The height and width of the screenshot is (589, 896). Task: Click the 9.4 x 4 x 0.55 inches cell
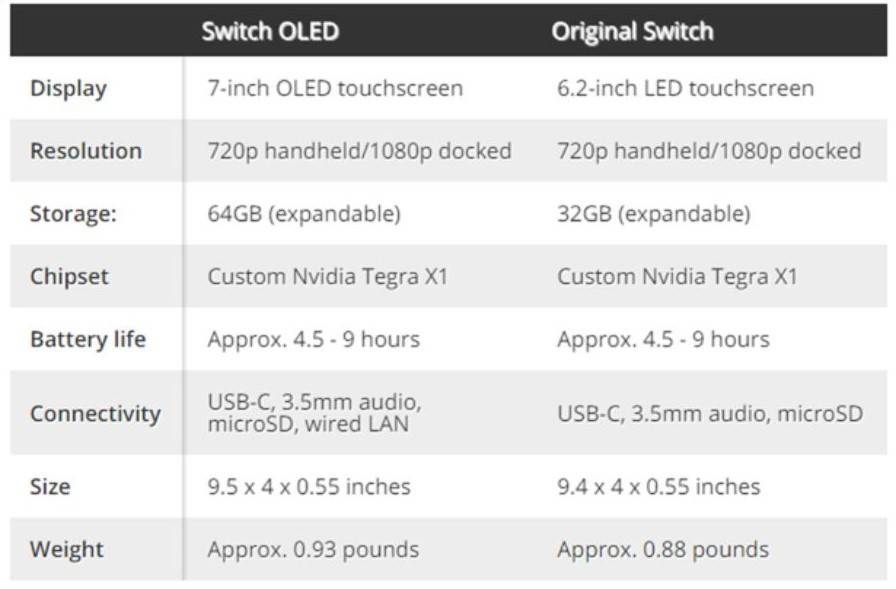pos(658,487)
